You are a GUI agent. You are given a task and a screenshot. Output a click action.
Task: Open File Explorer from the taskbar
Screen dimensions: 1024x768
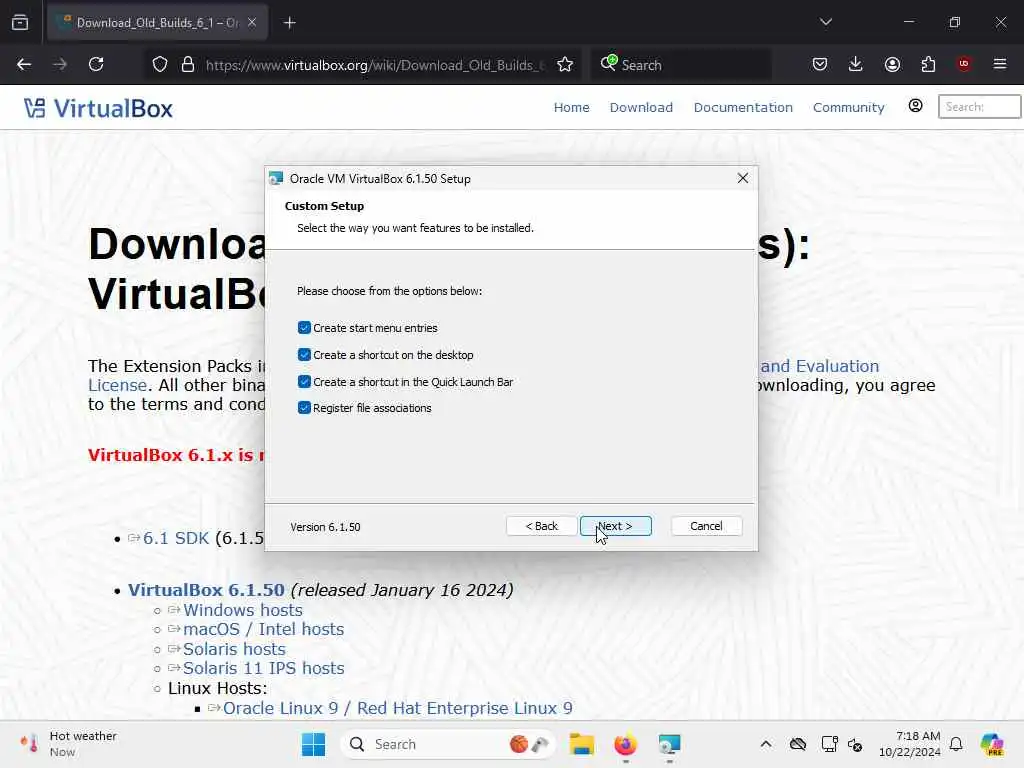[582, 744]
